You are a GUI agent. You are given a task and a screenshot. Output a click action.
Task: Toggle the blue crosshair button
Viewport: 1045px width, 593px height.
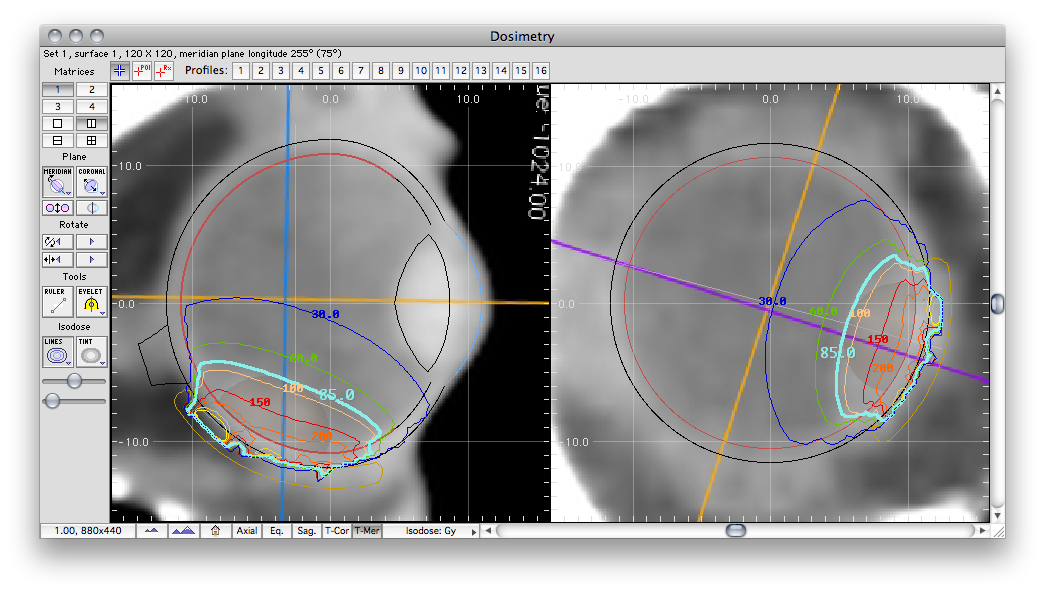(120, 71)
